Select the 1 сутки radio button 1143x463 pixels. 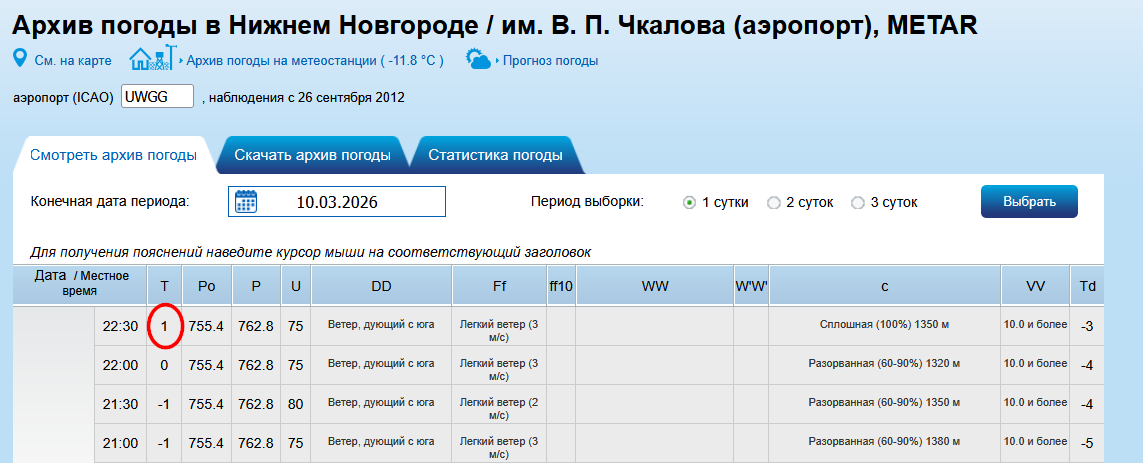(689, 203)
